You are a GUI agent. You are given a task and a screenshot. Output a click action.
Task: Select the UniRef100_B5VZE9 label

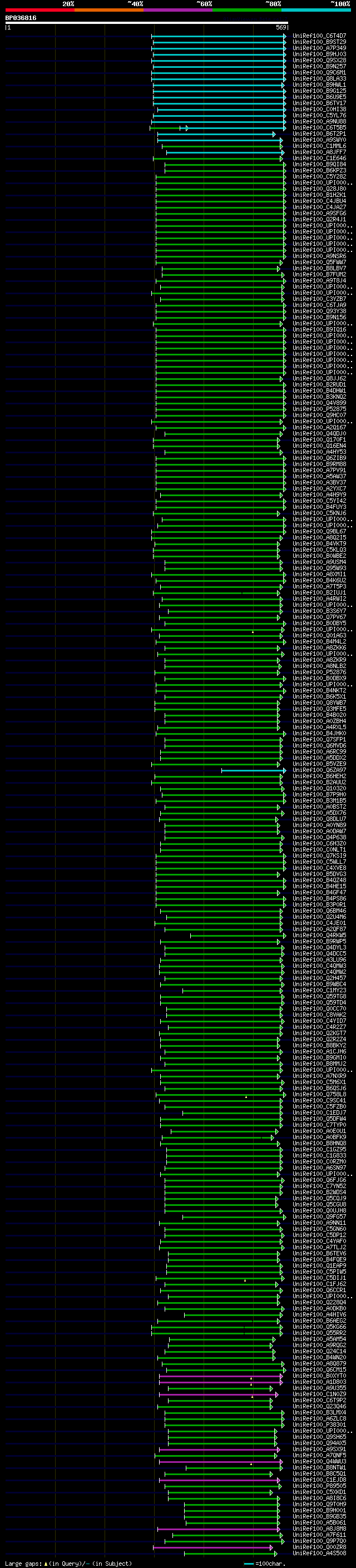[x=319, y=764]
